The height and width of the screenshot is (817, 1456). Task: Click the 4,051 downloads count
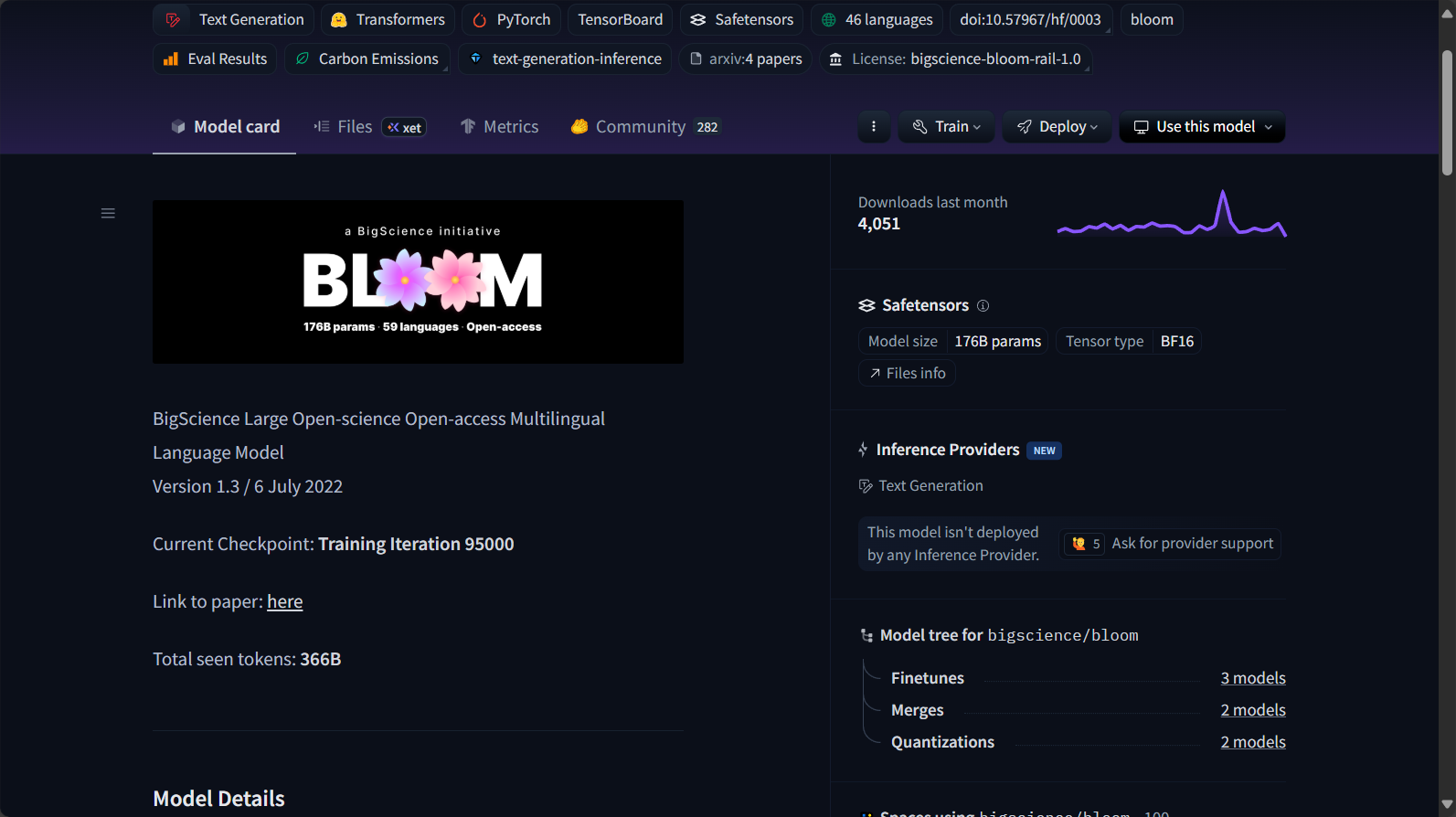click(x=879, y=224)
